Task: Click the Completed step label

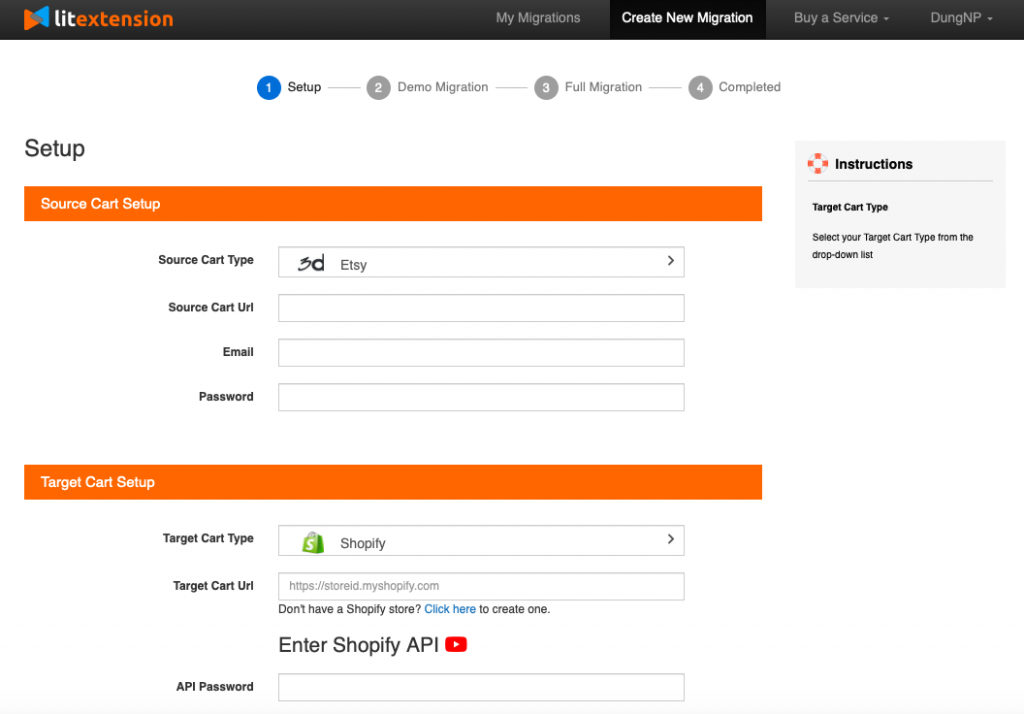Action: pyautogui.click(x=749, y=87)
